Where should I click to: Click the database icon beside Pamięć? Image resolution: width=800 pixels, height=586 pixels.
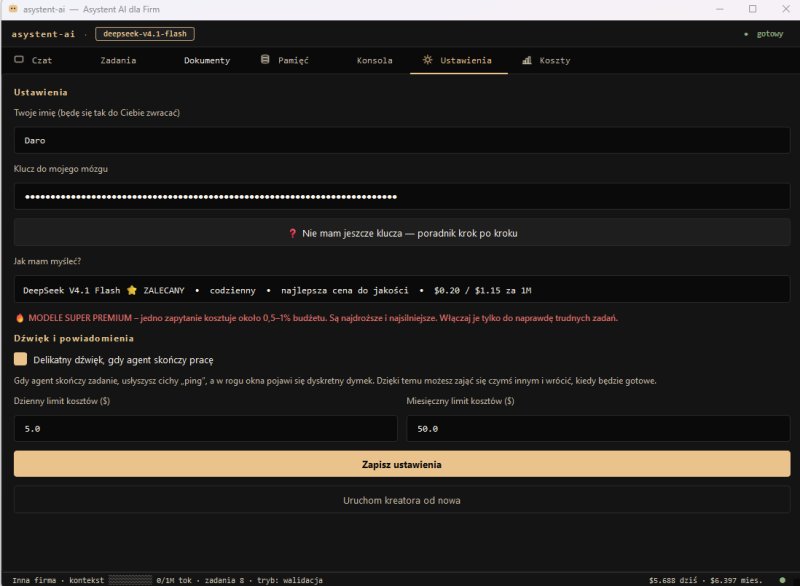point(265,60)
